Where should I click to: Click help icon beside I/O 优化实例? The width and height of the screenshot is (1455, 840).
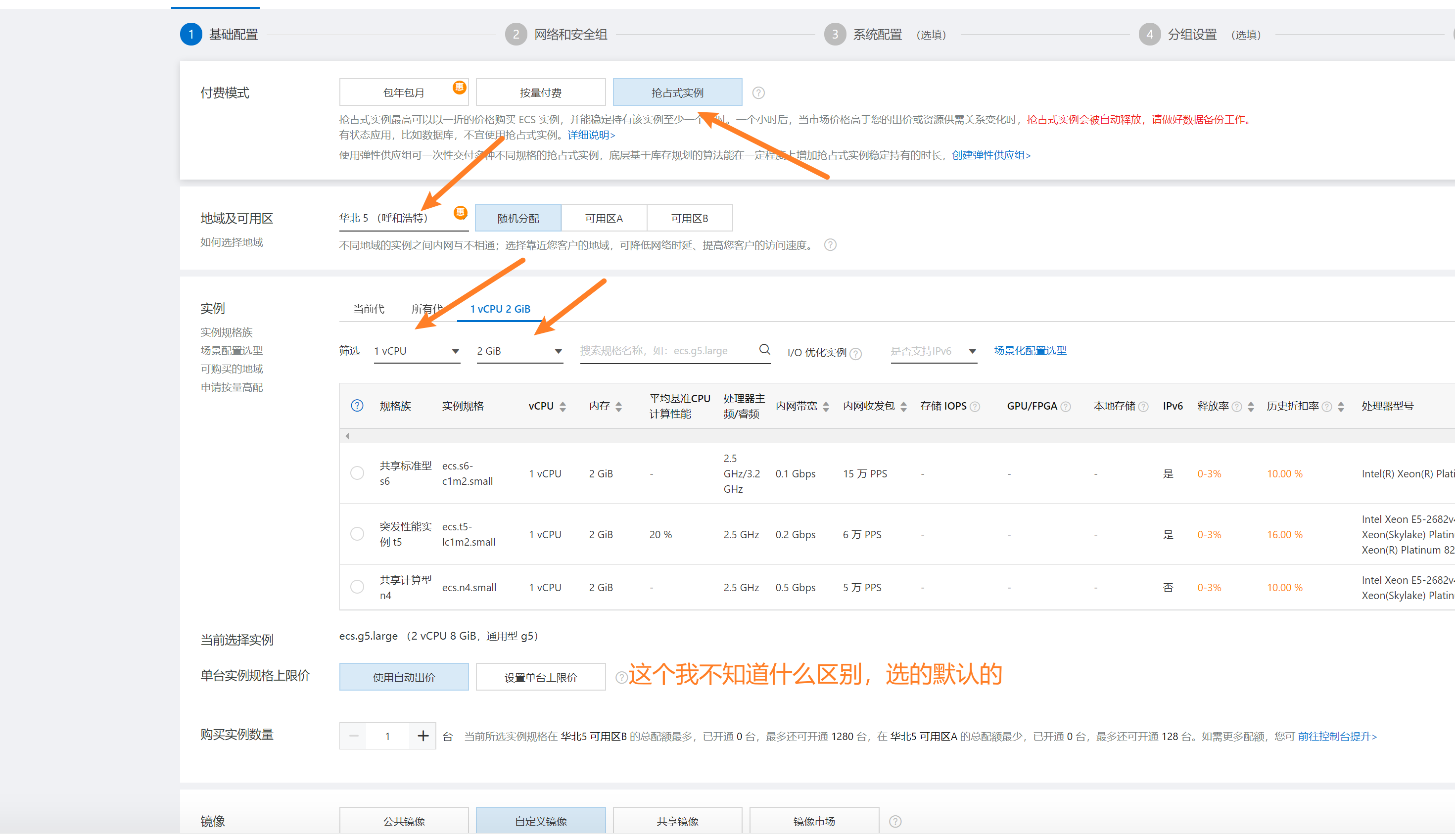pyautogui.click(x=856, y=354)
